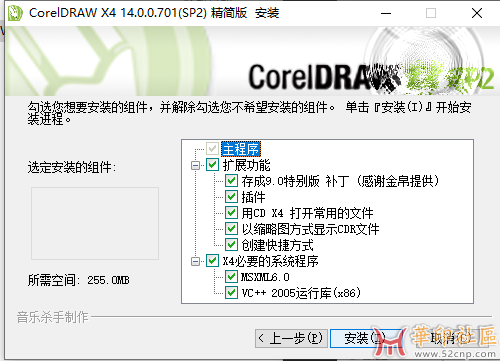
Task: Click the 所需空间: 255.0MB text
Action: (x=78, y=280)
